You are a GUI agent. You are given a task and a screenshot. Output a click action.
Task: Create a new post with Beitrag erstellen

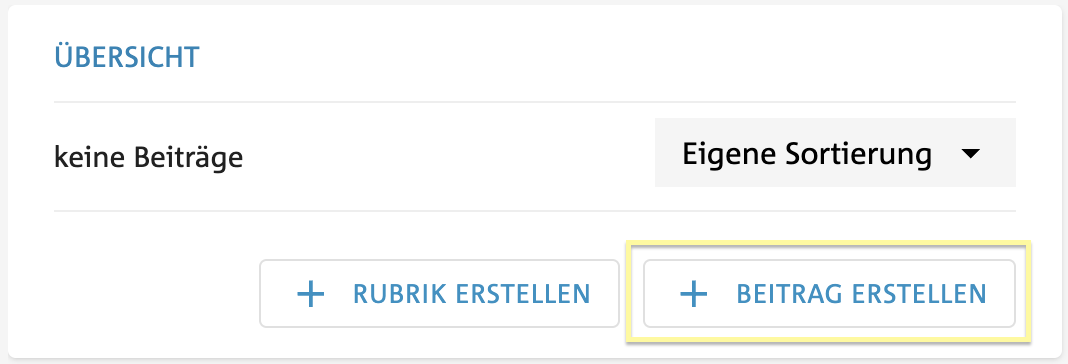tap(829, 294)
